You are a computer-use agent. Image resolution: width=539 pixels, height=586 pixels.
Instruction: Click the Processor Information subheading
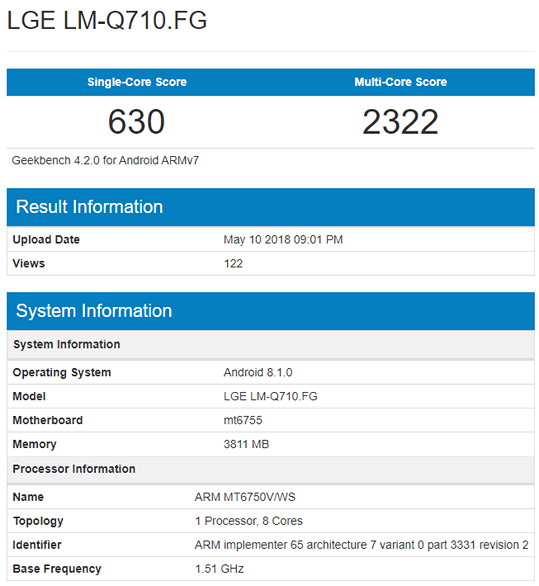(x=74, y=469)
